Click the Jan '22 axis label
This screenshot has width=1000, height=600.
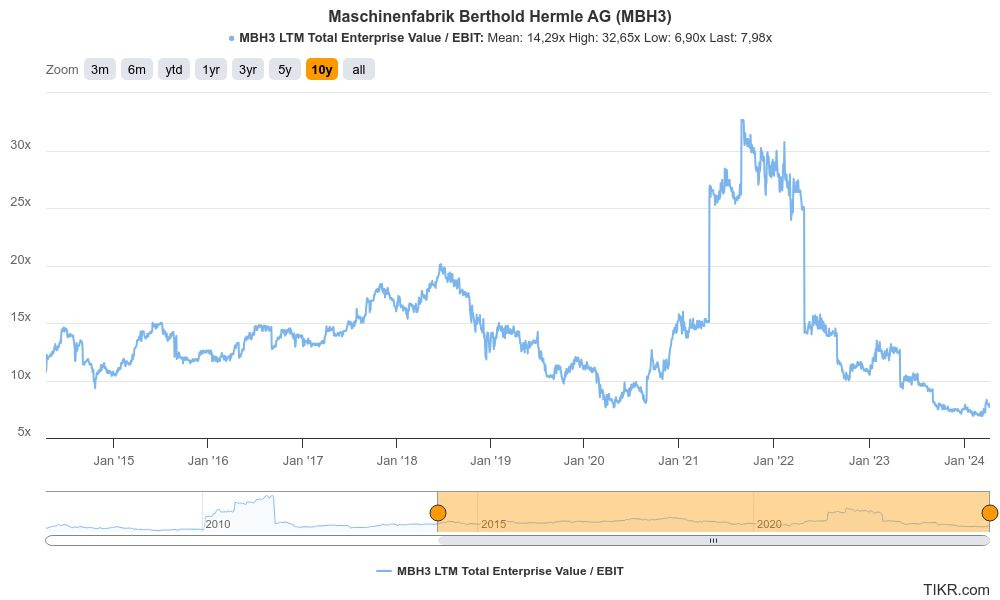tap(773, 460)
